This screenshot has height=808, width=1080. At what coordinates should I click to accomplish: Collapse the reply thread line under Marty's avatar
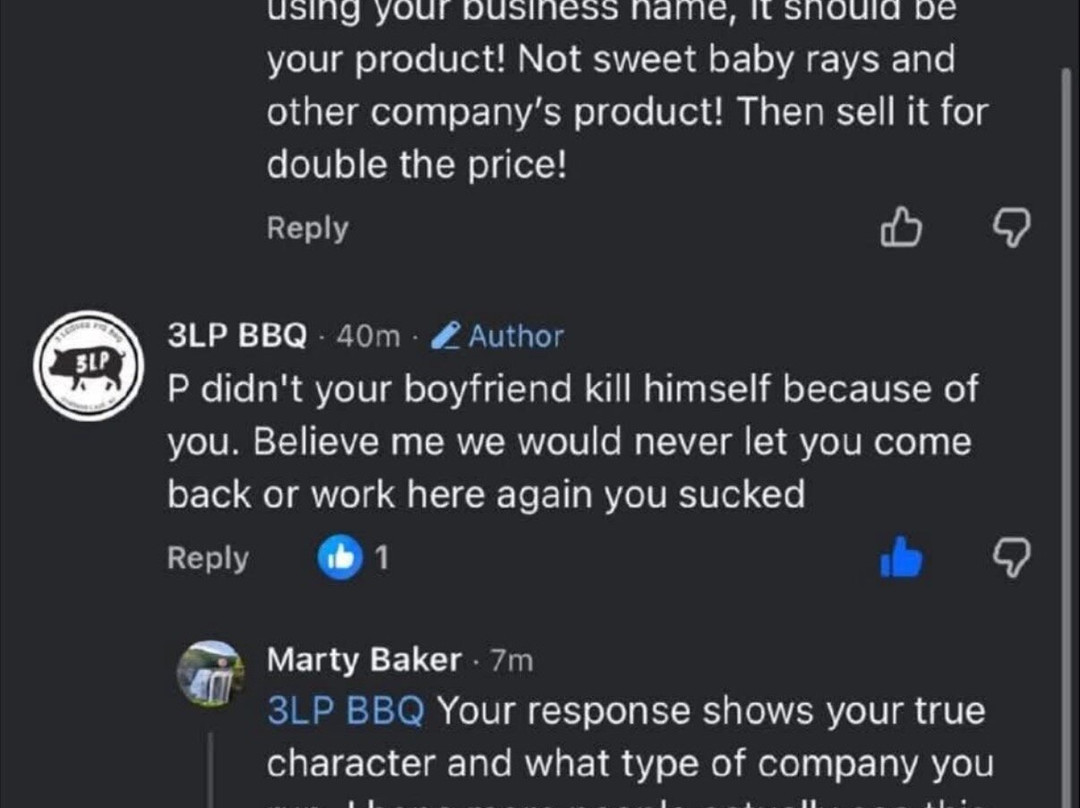click(213, 770)
